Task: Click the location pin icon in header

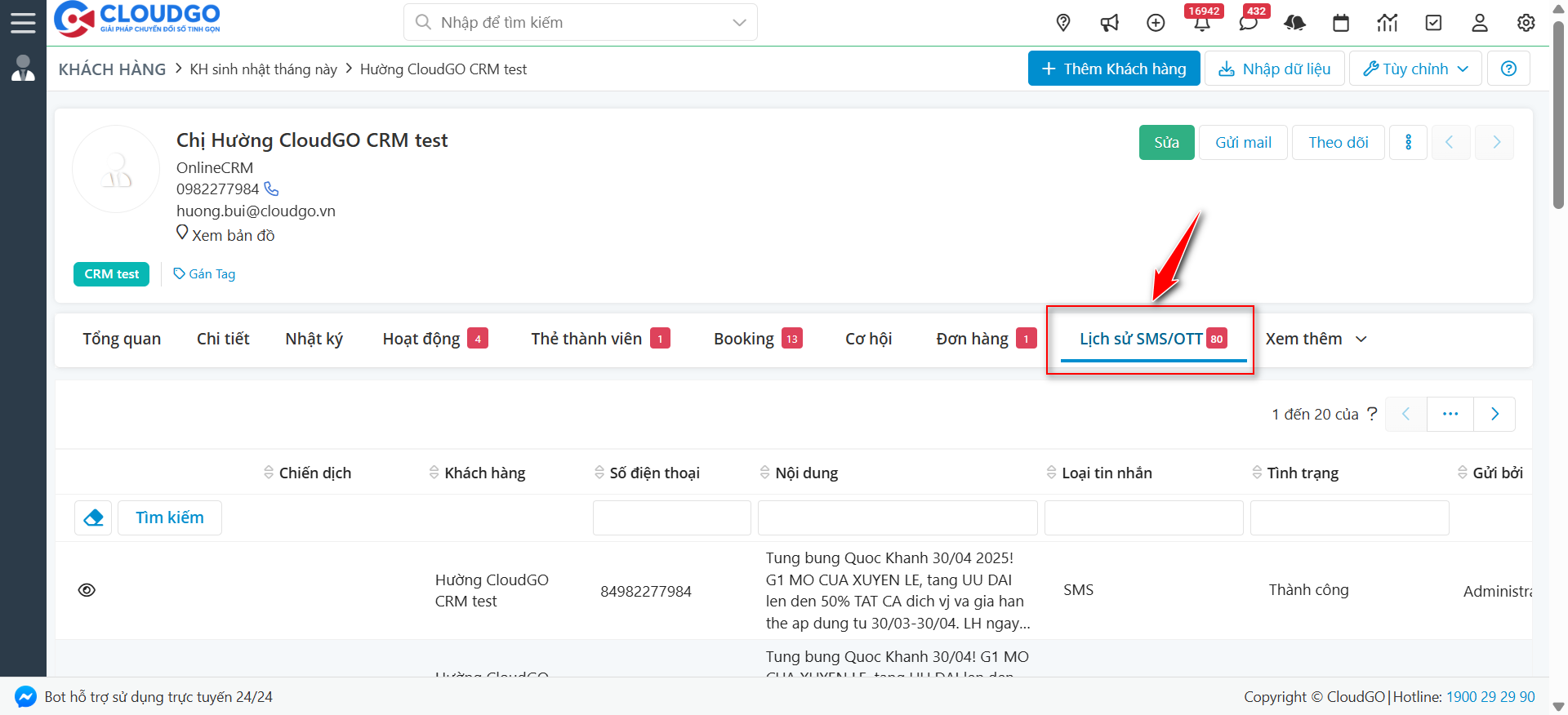Action: point(1062,23)
